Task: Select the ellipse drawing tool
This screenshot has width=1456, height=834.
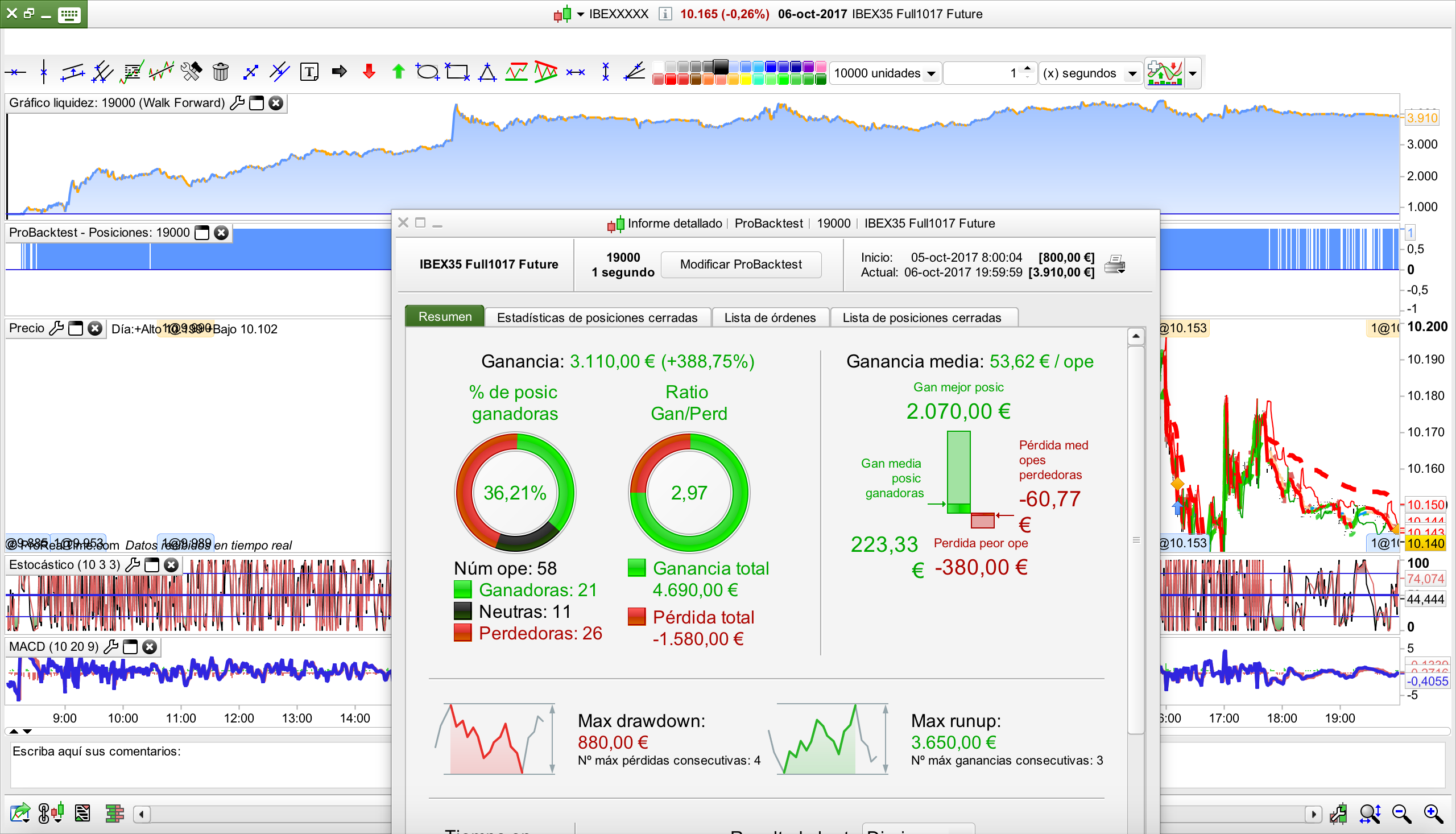Action: 427,72
